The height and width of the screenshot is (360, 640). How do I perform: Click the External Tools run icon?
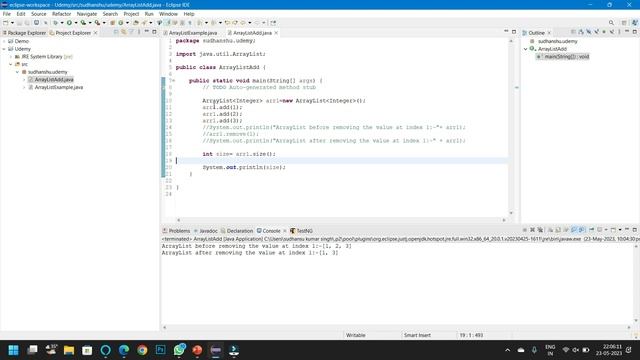point(97,23)
